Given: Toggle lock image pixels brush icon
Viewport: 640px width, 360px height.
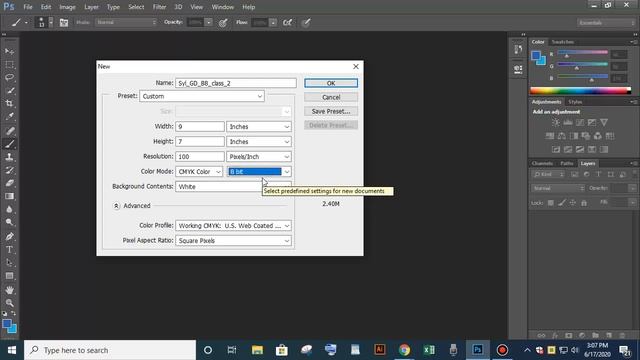Looking at the screenshot, I should tap(562, 202).
